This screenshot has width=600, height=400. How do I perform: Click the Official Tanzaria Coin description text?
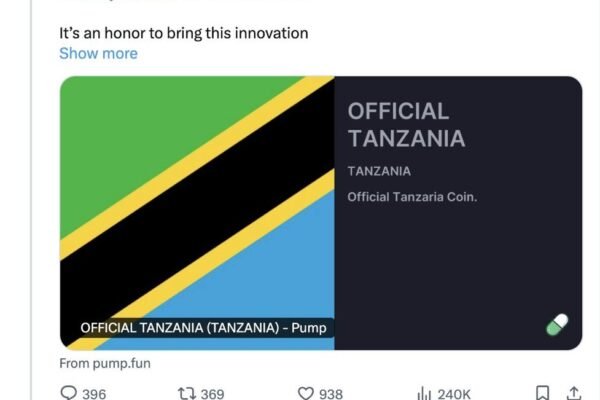pos(412,197)
